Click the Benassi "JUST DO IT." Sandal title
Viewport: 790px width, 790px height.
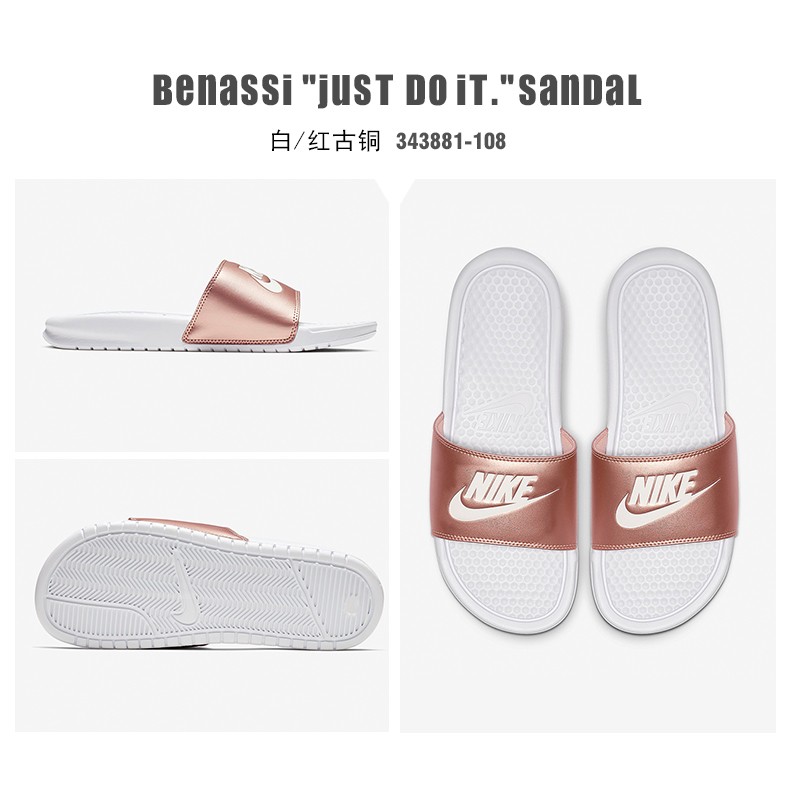pos(397,91)
